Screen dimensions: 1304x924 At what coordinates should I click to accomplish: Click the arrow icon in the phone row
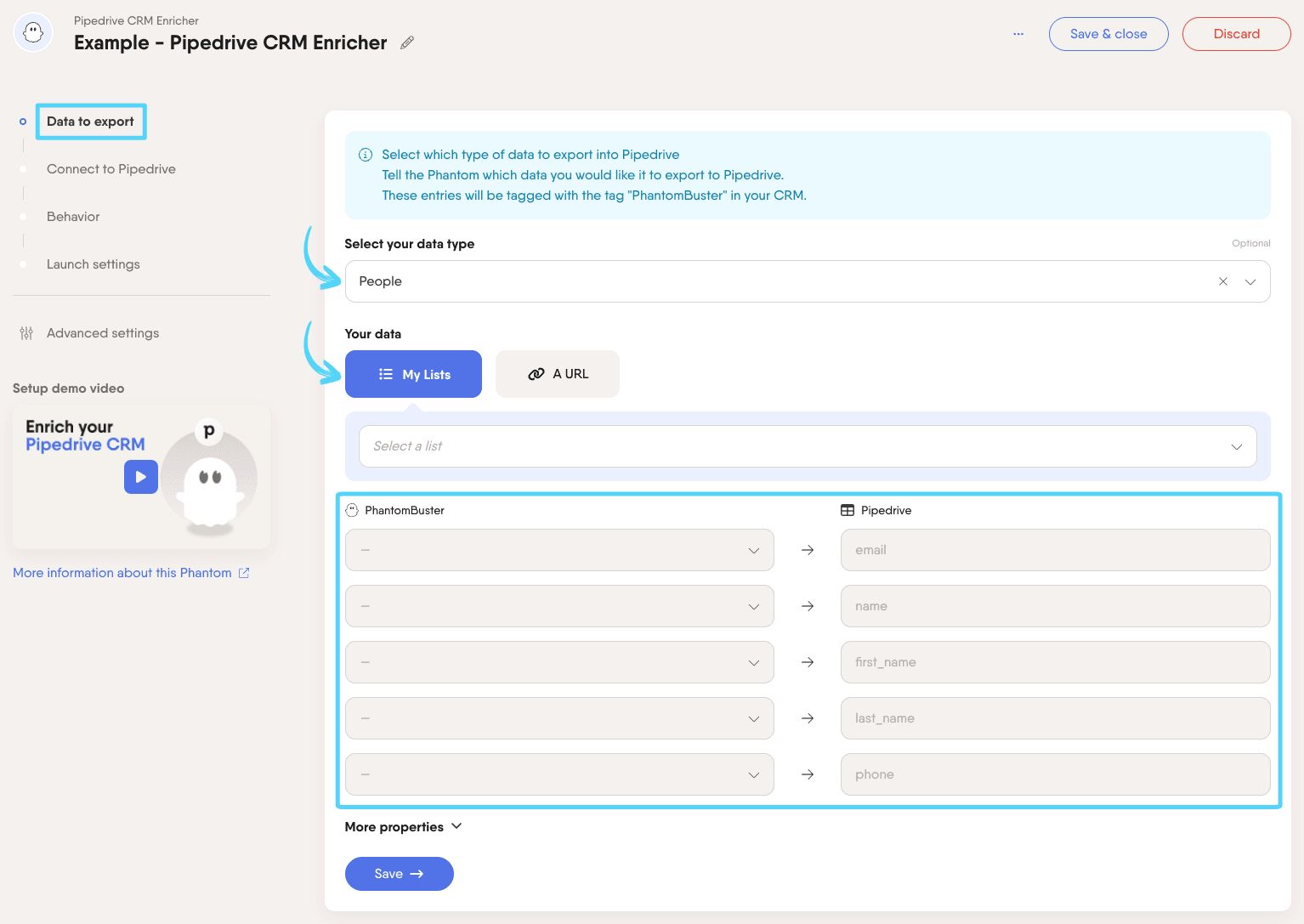point(808,774)
